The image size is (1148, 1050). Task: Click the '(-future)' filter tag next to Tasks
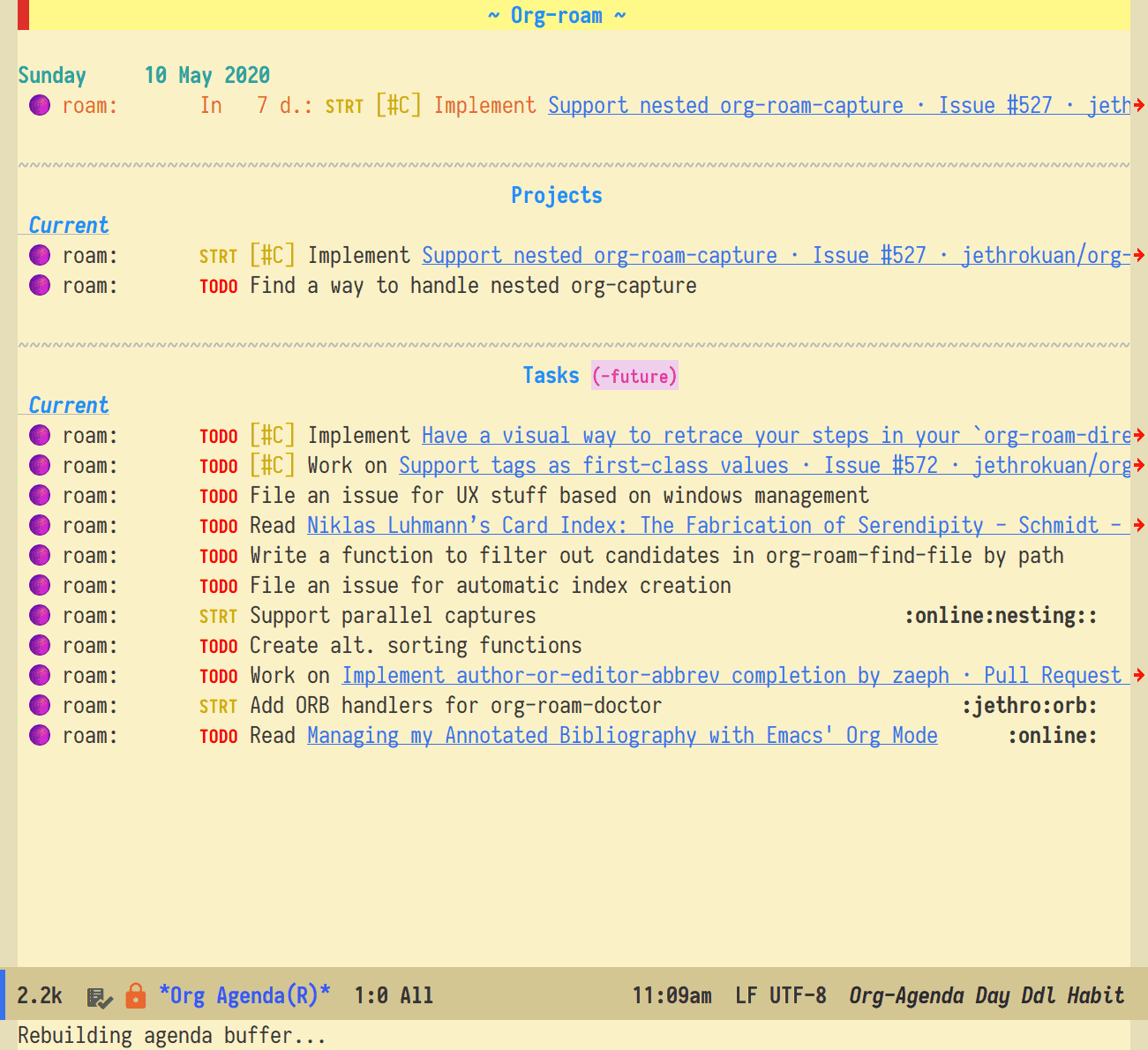[634, 377]
